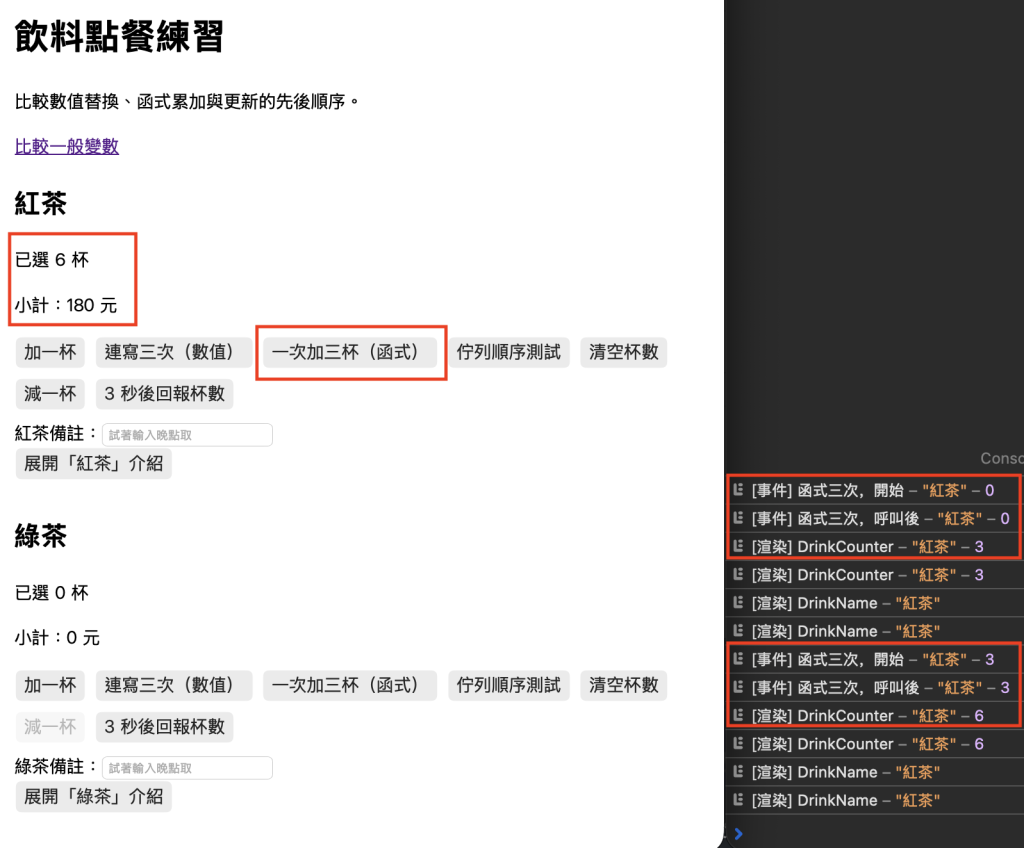Click 綠茶's 一次加三杯（函式） button
The image size is (1024, 848).
(350, 685)
